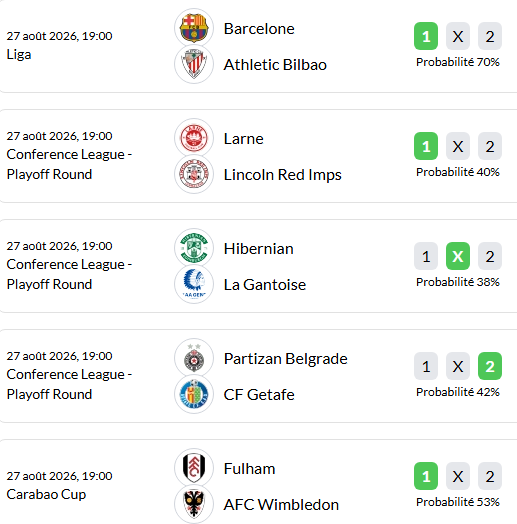517x524 pixels.
Task: Open the La Gantoise logo
Action: [x=194, y=284]
